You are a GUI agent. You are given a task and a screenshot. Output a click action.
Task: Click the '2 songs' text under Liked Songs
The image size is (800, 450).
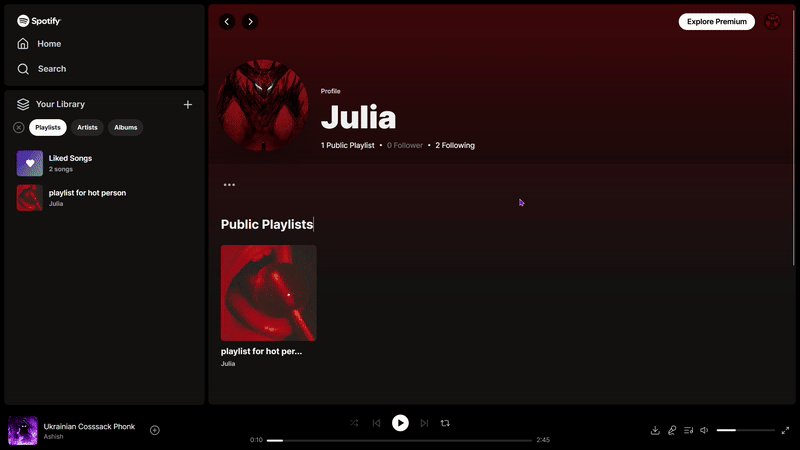point(61,169)
